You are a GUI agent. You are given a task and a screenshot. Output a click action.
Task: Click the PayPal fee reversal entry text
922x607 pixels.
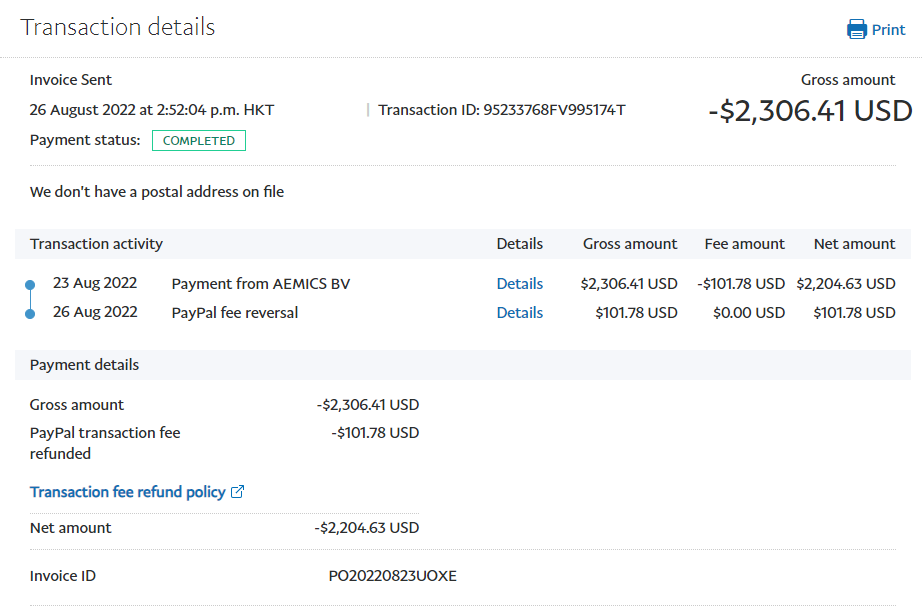pyautogui.click(x=234, y=313)
